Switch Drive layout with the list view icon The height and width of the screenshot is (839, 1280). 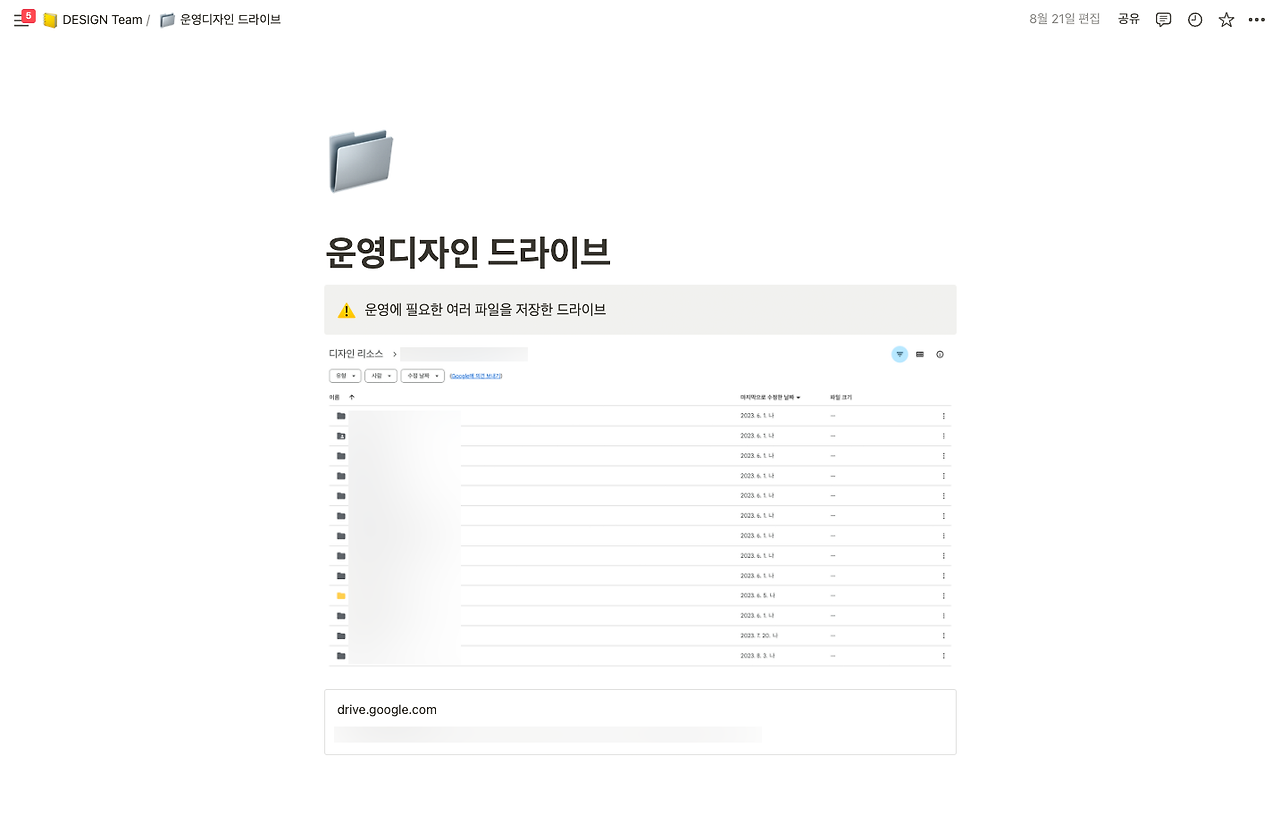coord(920,354)
